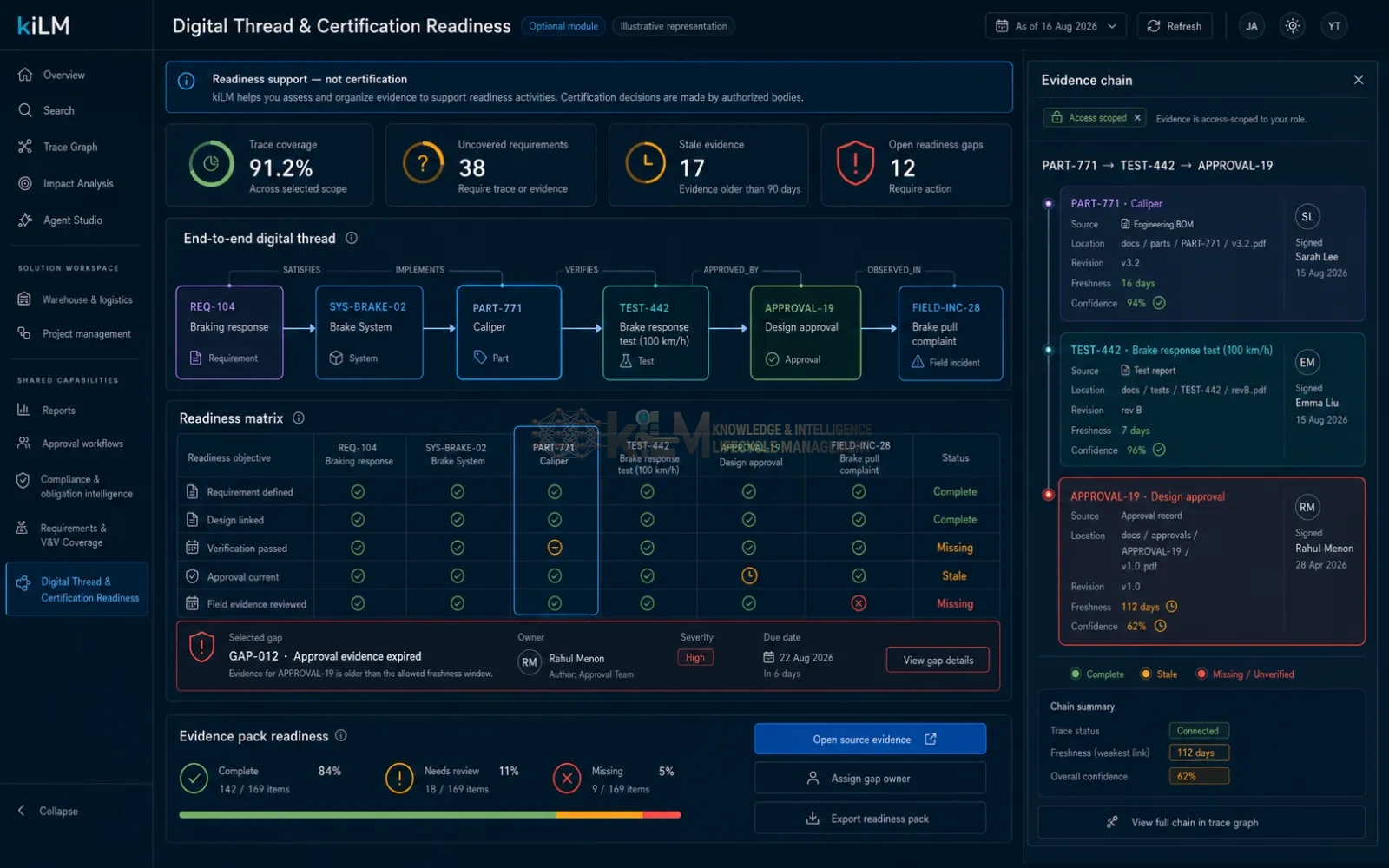Click the missing X icon in Field evidence reviewed row
Screen dimensions: 1389x868
(x=859, y=603)
